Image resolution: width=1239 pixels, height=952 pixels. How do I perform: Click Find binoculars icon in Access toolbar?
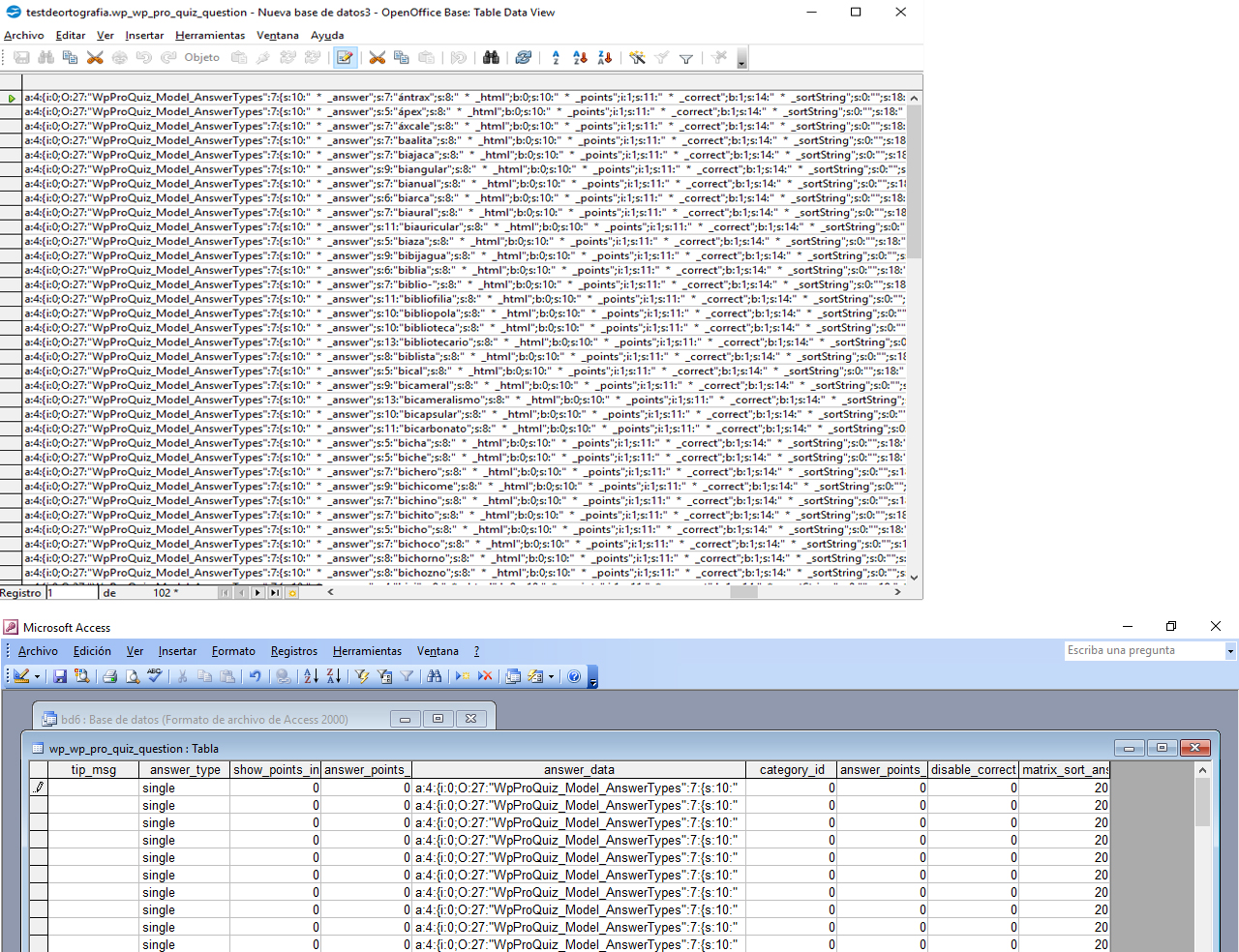coord(435,676)
